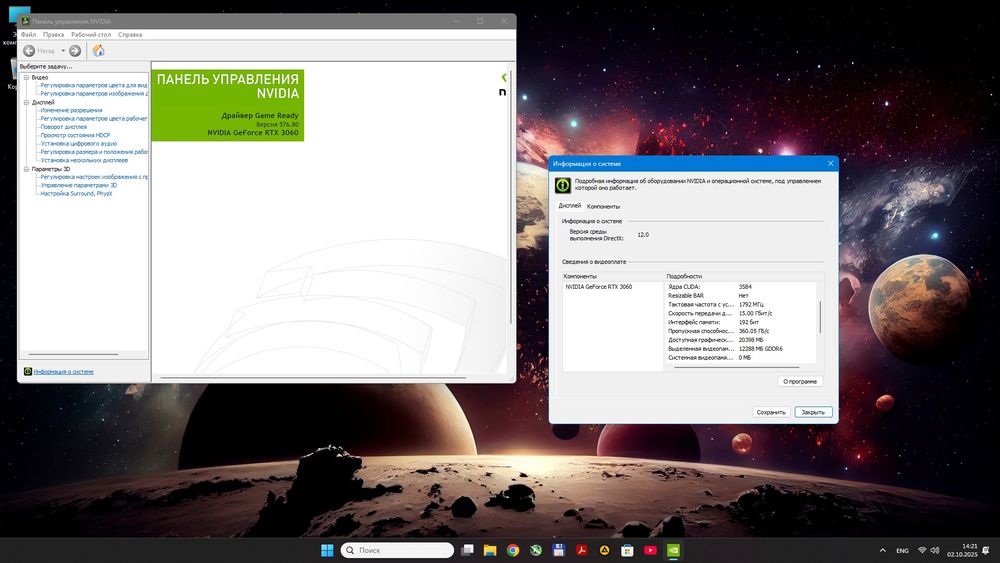The image size is (1000, 563).
Task: Open the NVIDIA icon in the taskbar
Action: pos(674,550)
